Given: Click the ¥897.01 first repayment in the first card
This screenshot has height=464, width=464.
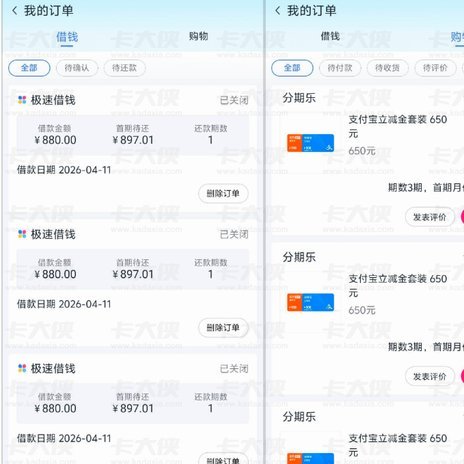Looking at the screenshot, I should click(133, 140).
